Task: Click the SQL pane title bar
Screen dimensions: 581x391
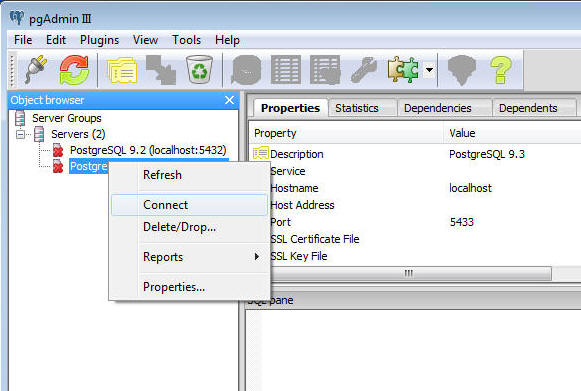Action: [x=413, y=300]
